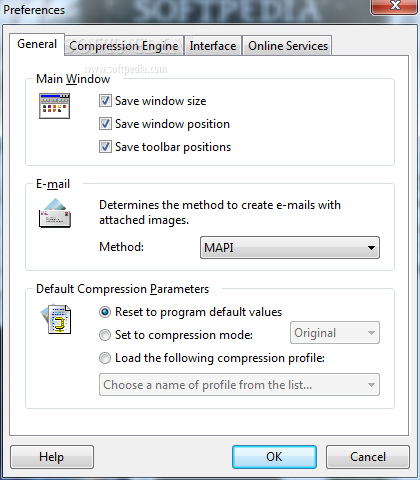Disable Save toolbar positions

[105, 147]
